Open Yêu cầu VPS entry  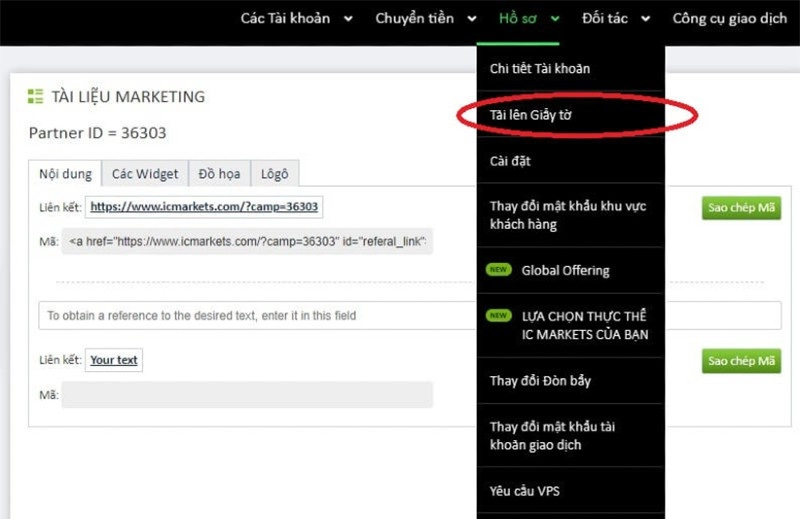pos(570,491)
